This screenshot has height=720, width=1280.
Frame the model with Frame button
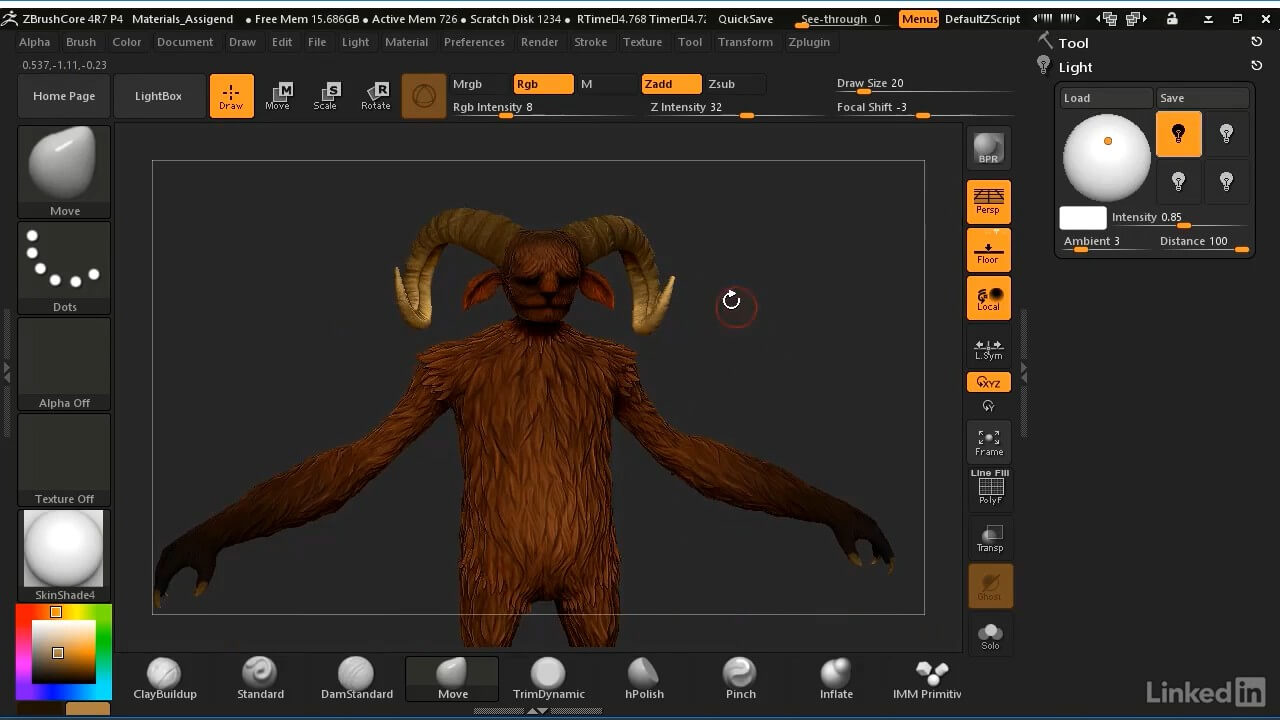(x=988, y=442)
